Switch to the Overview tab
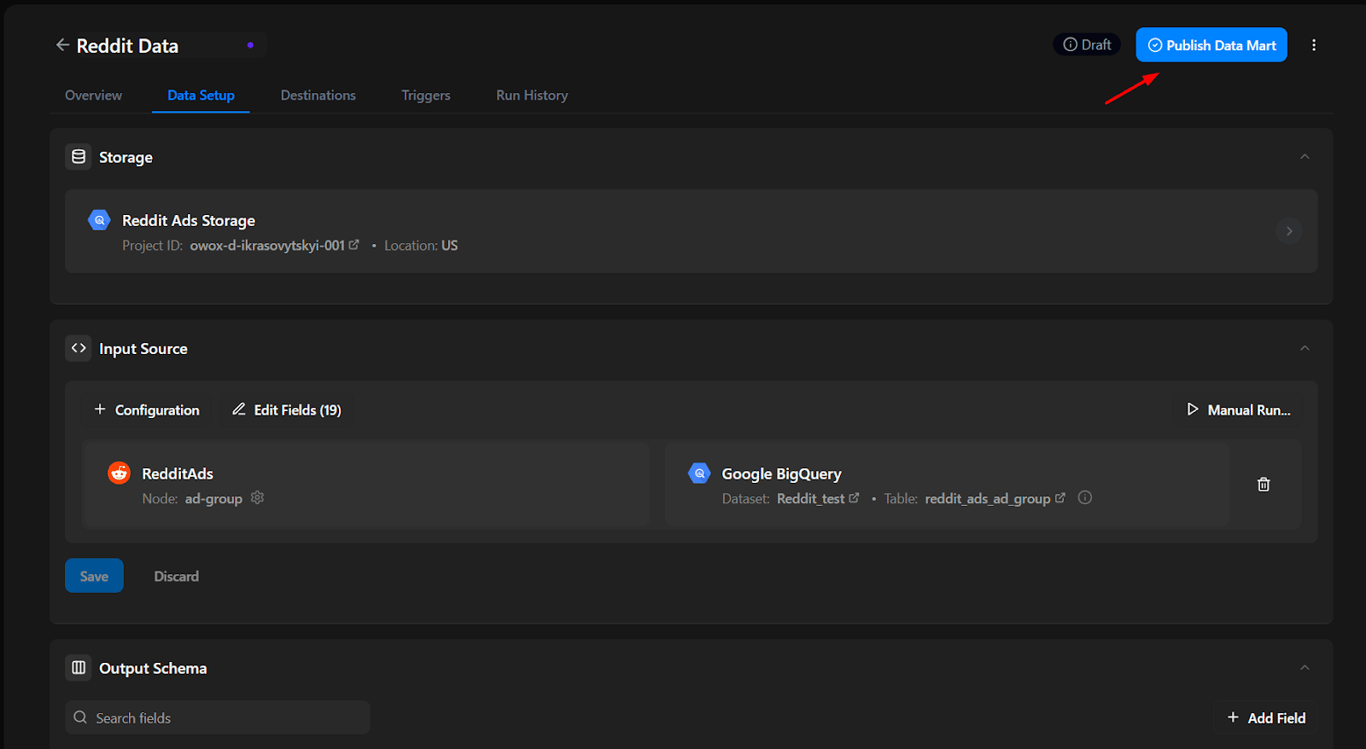 [x=94, y=95]
